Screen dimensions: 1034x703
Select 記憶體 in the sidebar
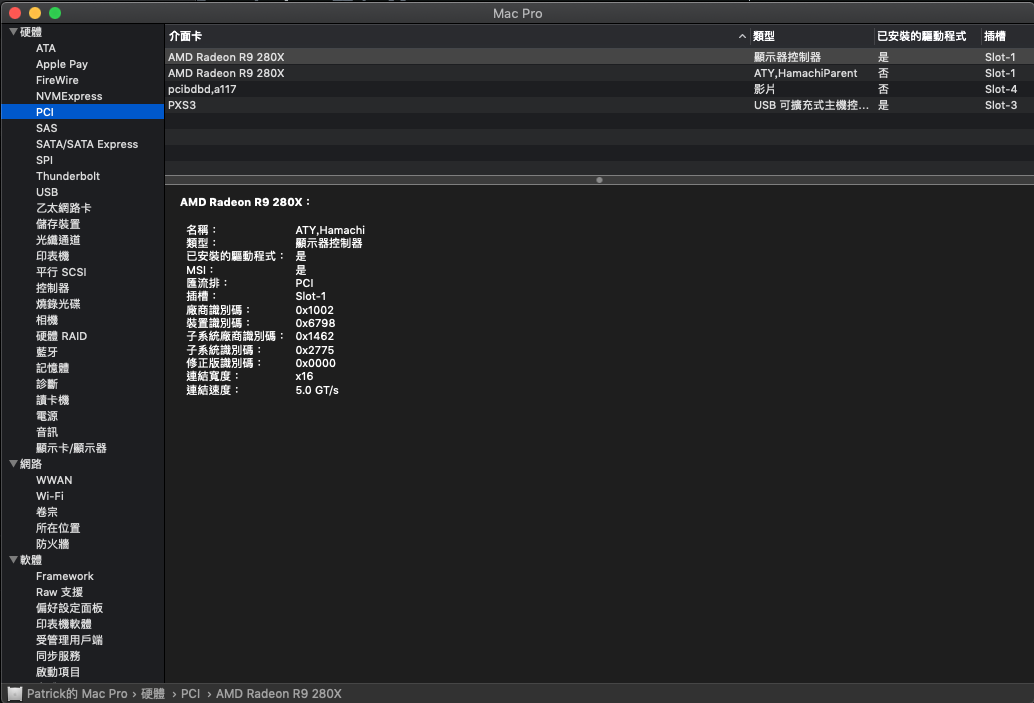pos(52,368)
